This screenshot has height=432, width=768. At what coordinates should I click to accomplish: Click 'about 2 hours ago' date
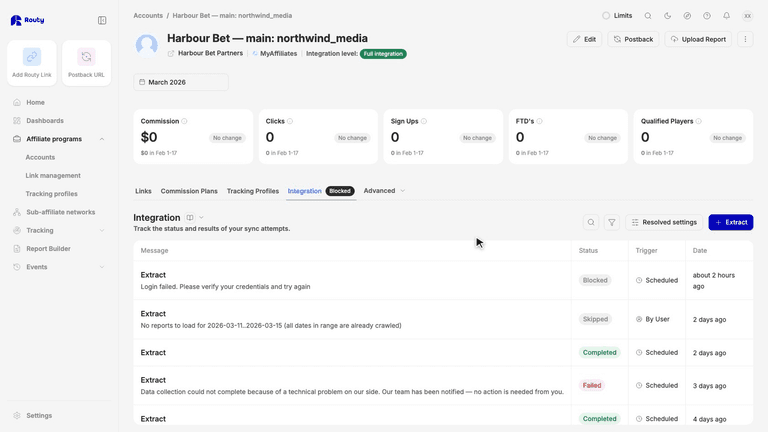(714, 281)
